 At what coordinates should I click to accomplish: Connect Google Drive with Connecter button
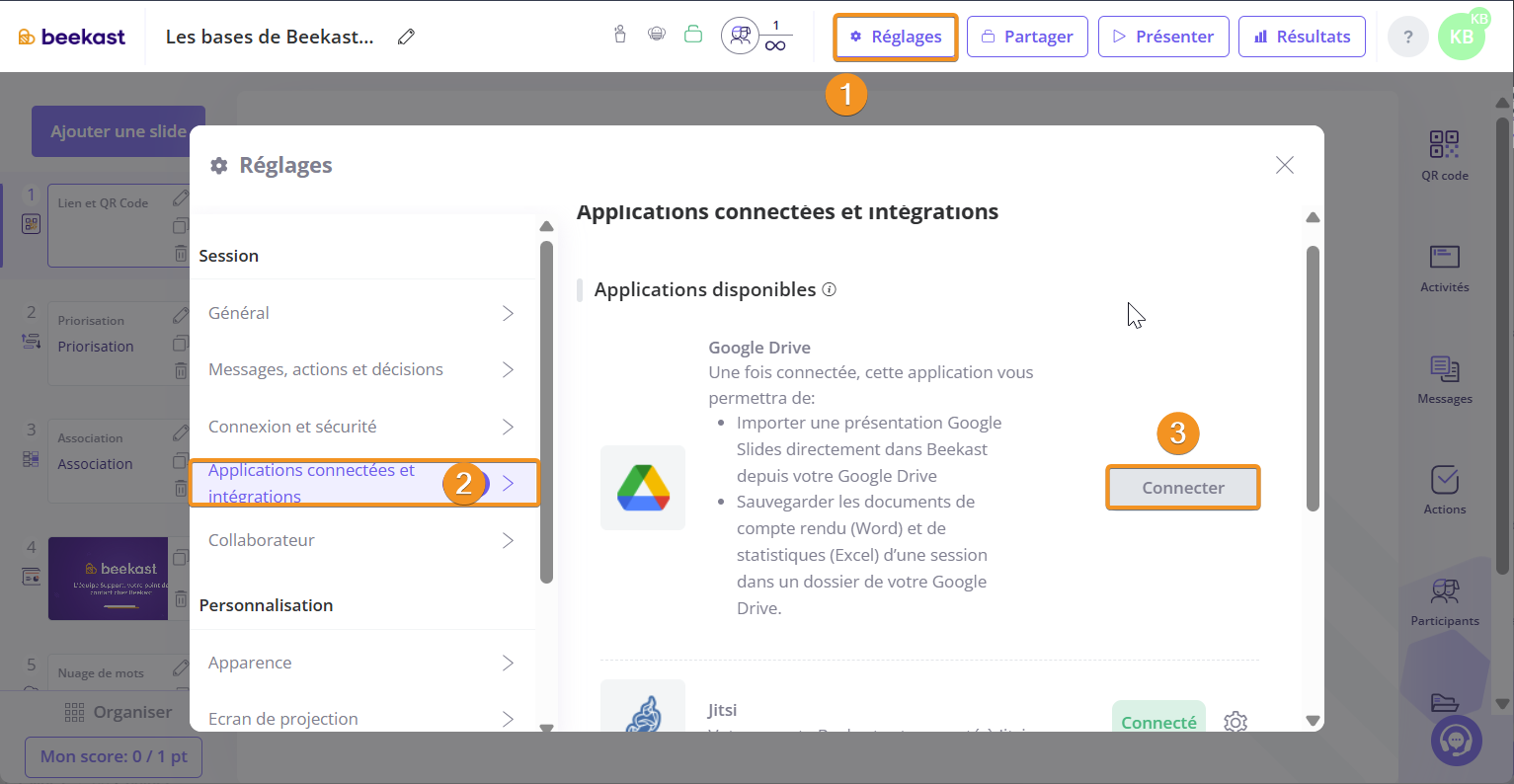click(1183, 488)
